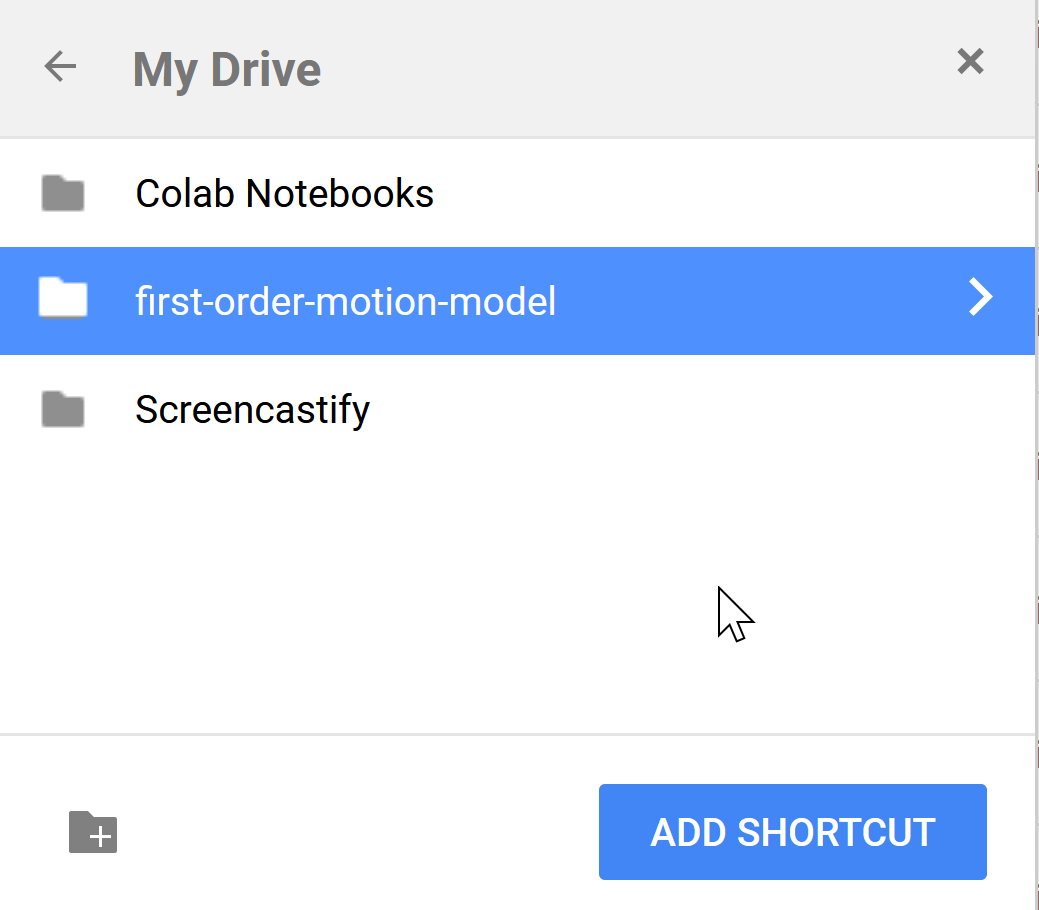The image size is (1039, 910).
Task: Select the Screencastify folder name
Action: pyautogui.click(x=252, y=410)
